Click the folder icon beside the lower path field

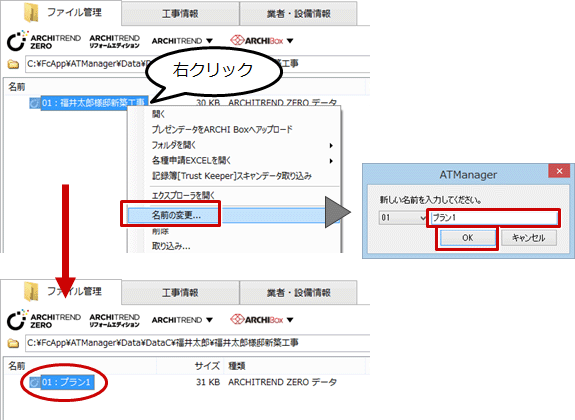click(x=14, y=343)
